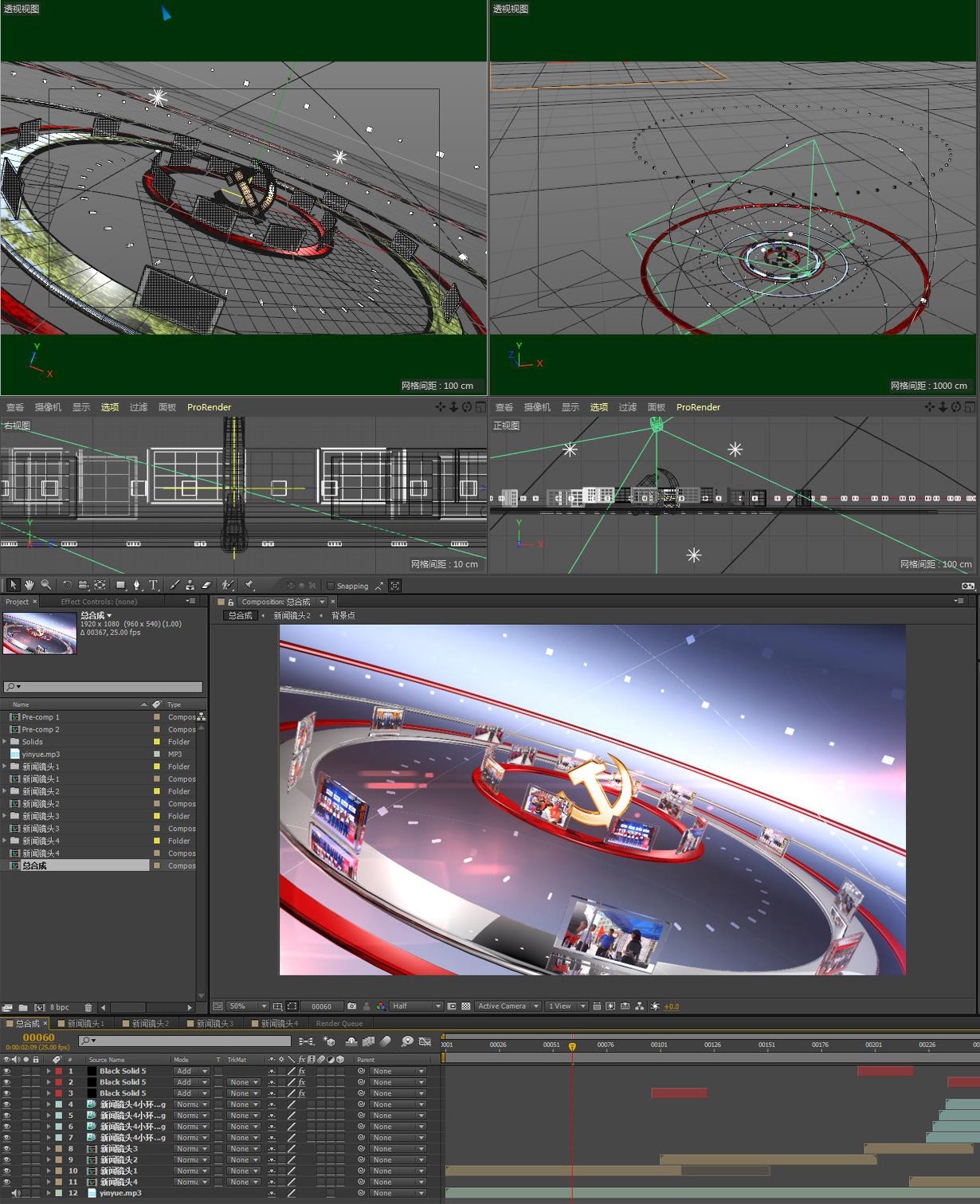Select the Puppet Pin tool
980x1204 pixels.
coord(249,585)
